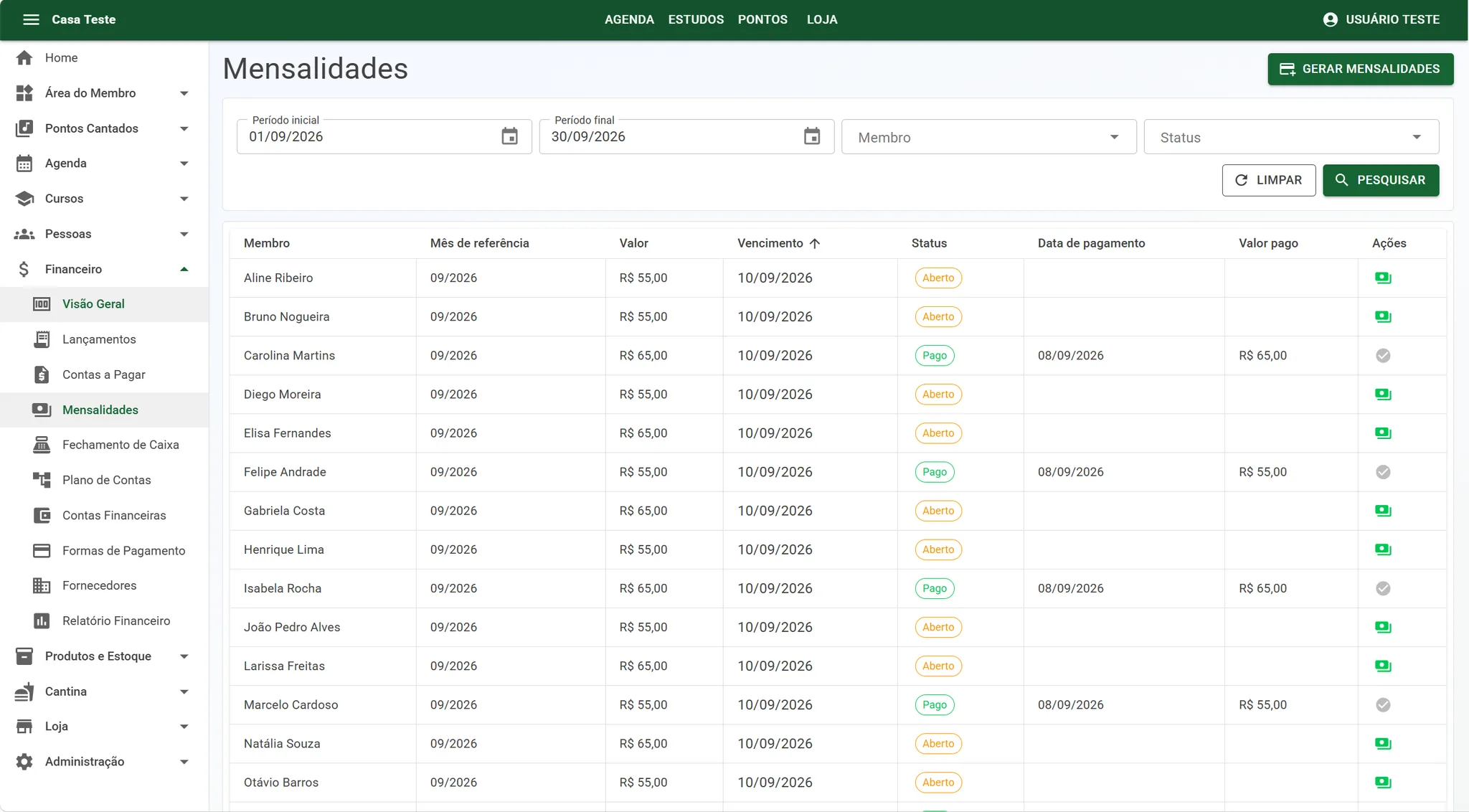Open Fechamento de Caixa sidebar item

click(x=104, y=445)
